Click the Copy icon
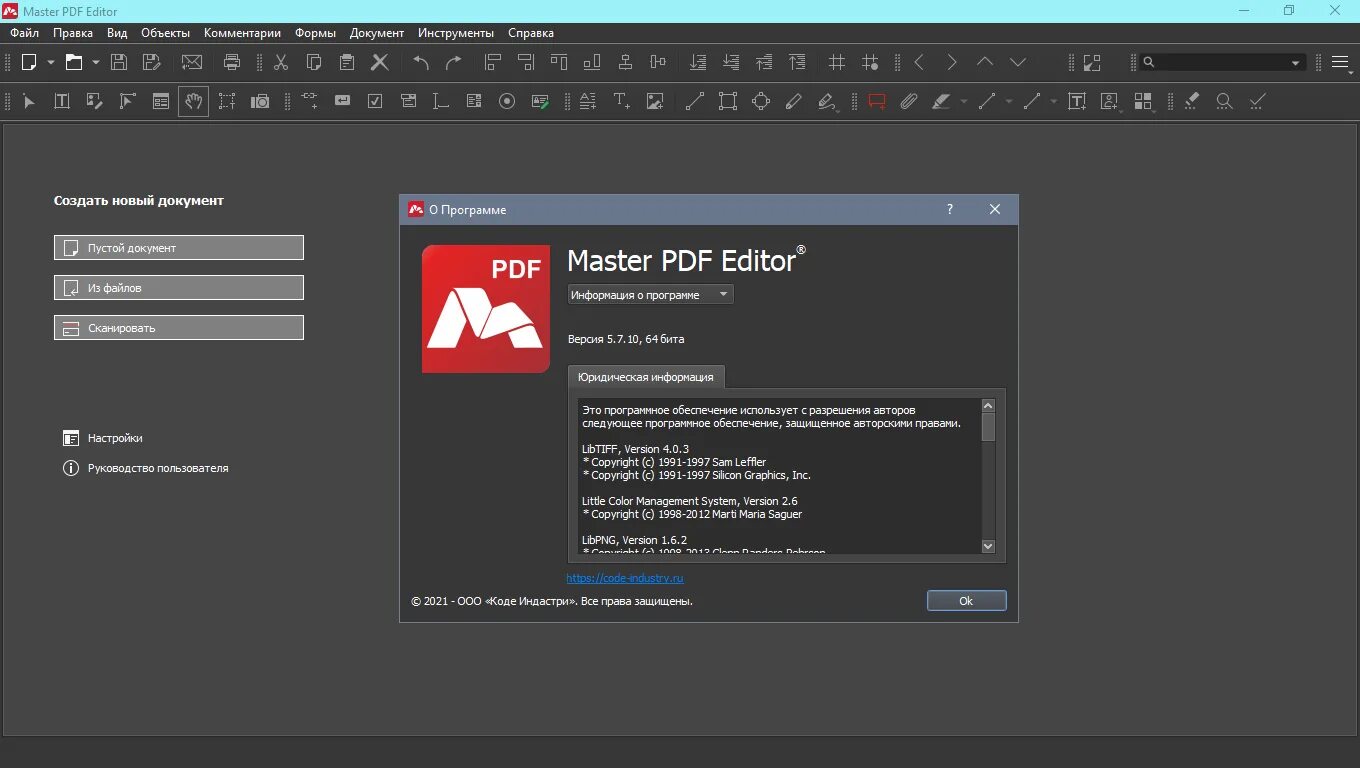Viewport: 1360px width, 768px height. click(314, 62)
